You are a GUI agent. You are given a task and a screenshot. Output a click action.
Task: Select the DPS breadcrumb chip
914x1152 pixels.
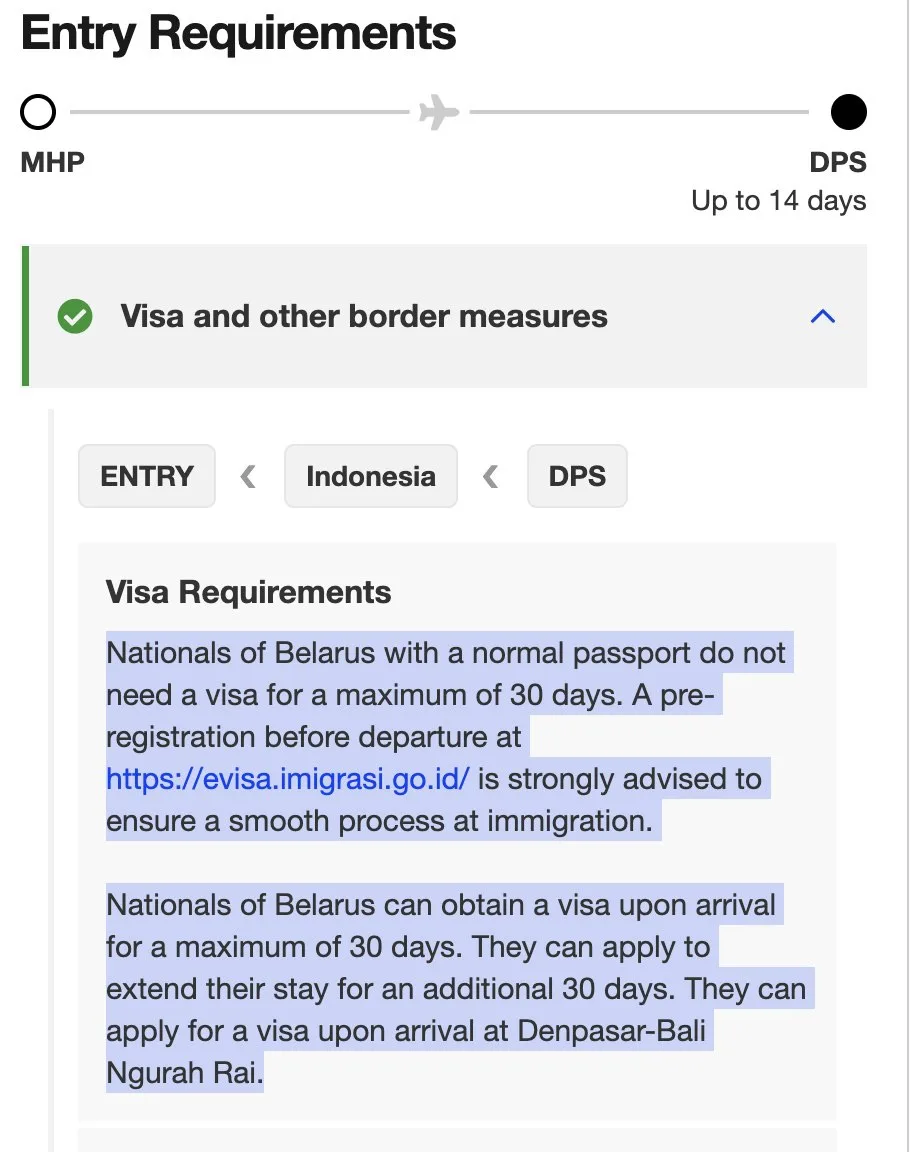[577, 476]
